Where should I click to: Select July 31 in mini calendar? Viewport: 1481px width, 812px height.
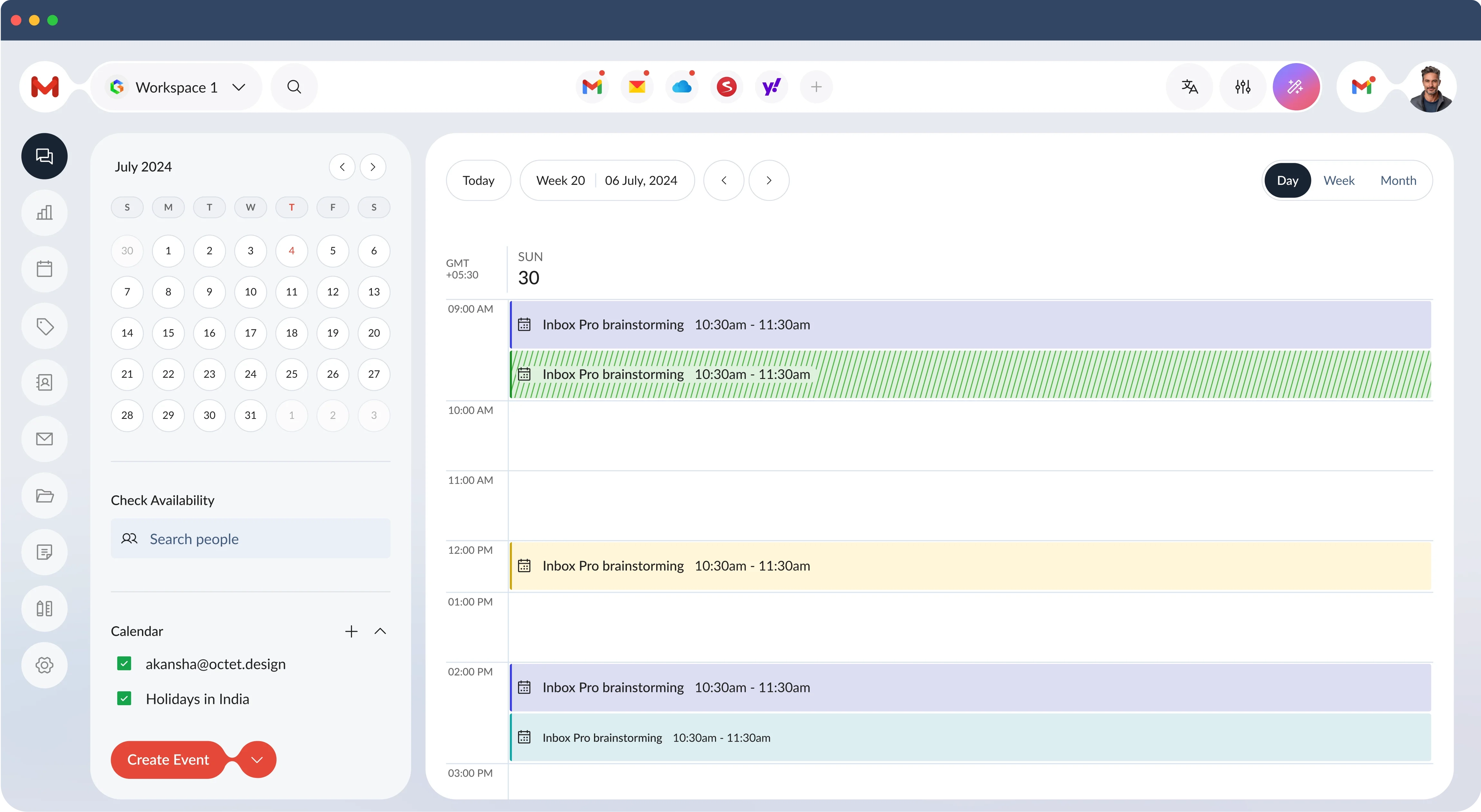click(x=251, y=415)
